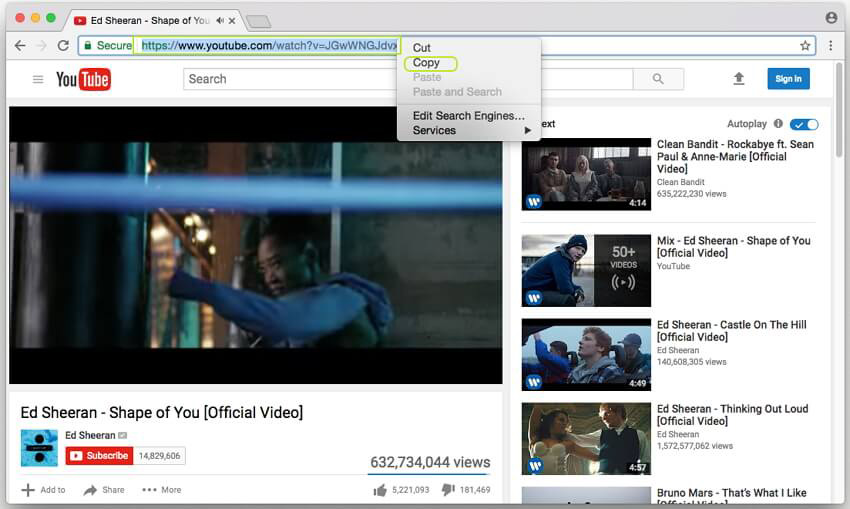Screen dimensions: 850x509
Task: Reload the page in the browser
Action: (x=63, y=46)
